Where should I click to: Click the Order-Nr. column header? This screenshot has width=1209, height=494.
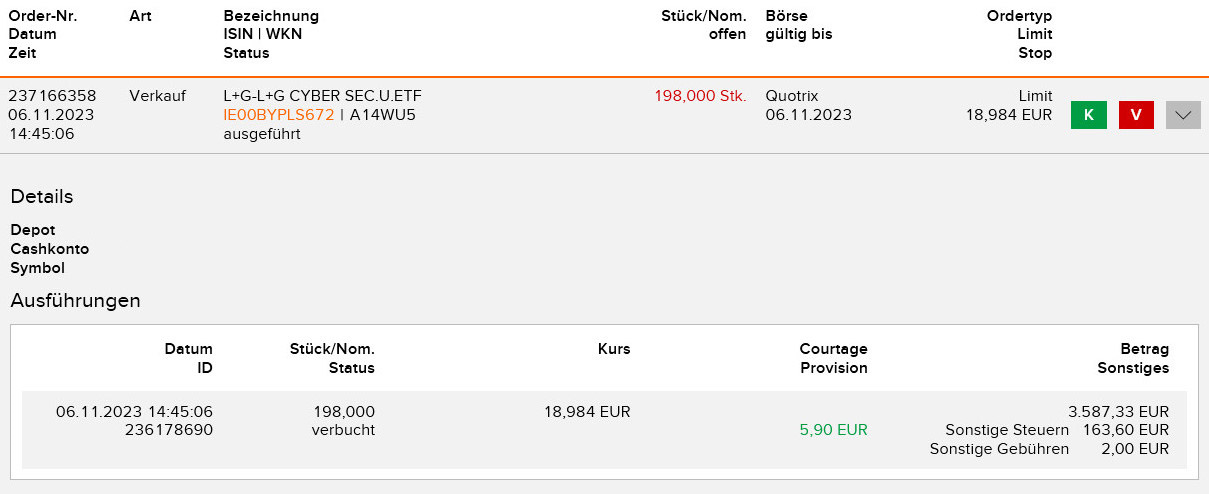coord(43,16)
